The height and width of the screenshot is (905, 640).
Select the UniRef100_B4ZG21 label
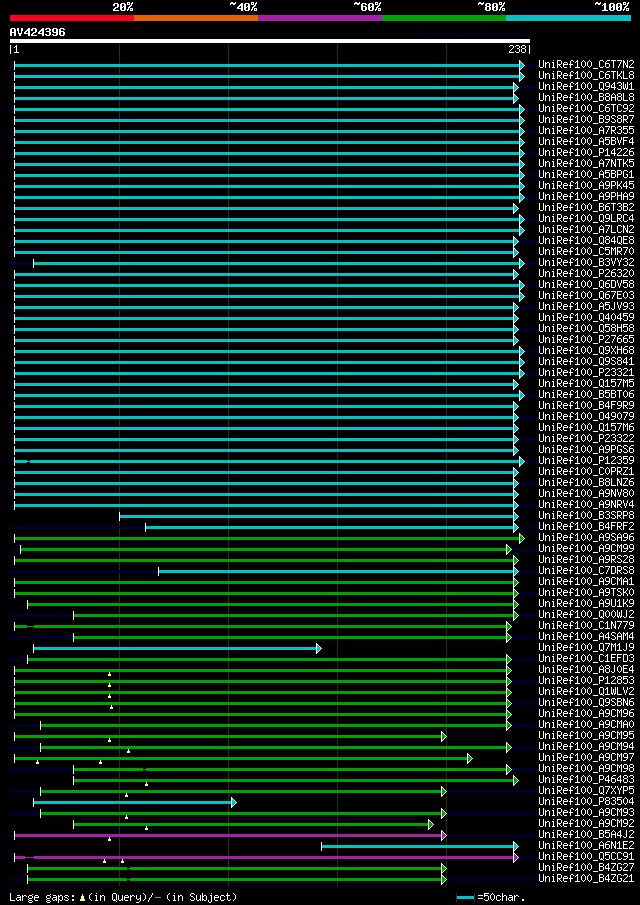pyautogui.click(x=586, y=878)
